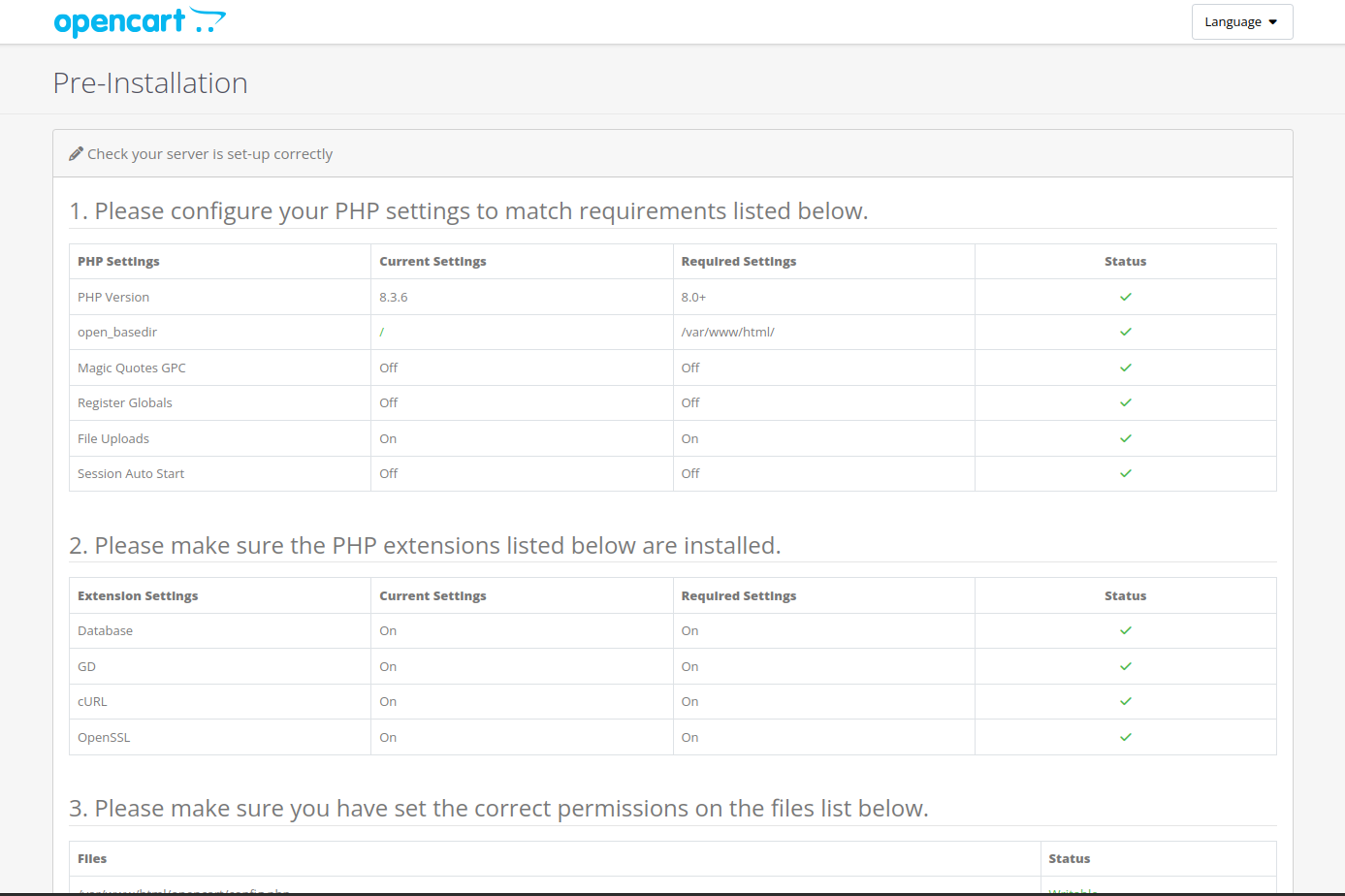Click the open_basedir status checkmark
Screen dimensions: 1345x896
pos(1125,332)
